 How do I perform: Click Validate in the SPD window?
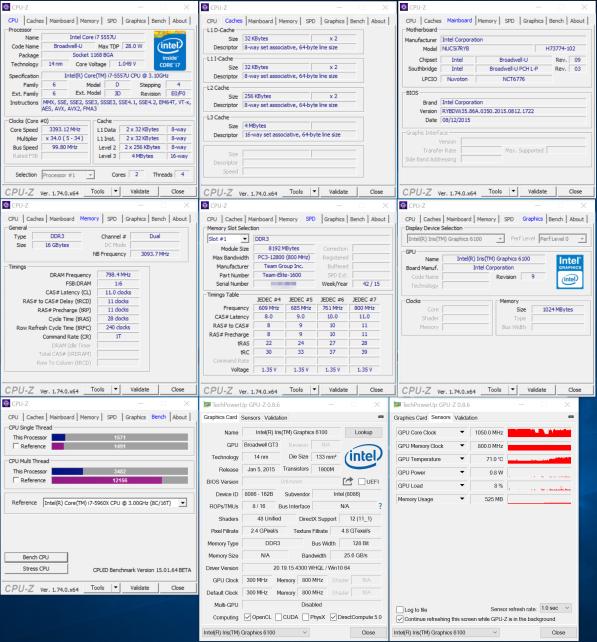[x=338, y=390]
